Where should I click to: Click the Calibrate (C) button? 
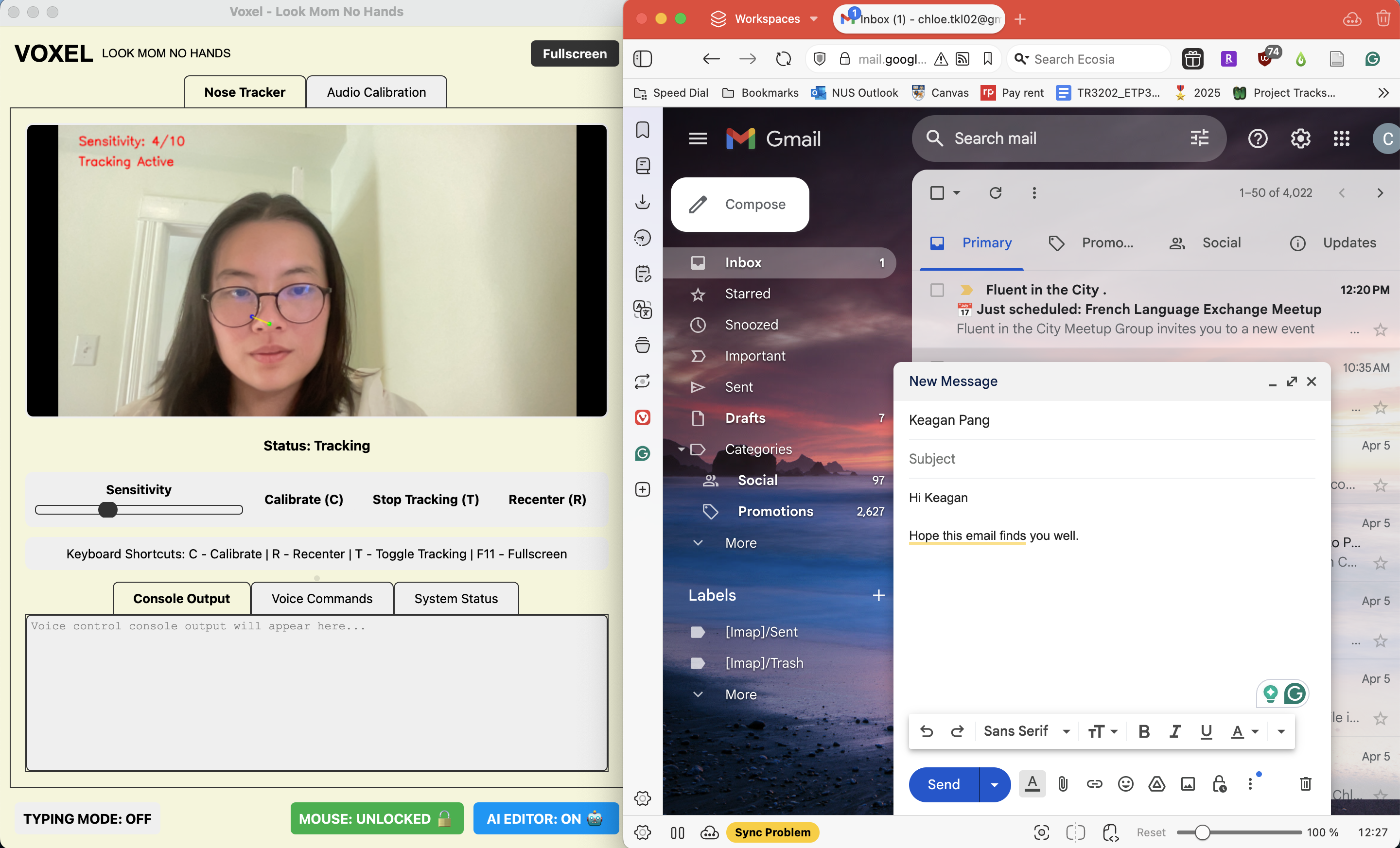coord(303,499)
